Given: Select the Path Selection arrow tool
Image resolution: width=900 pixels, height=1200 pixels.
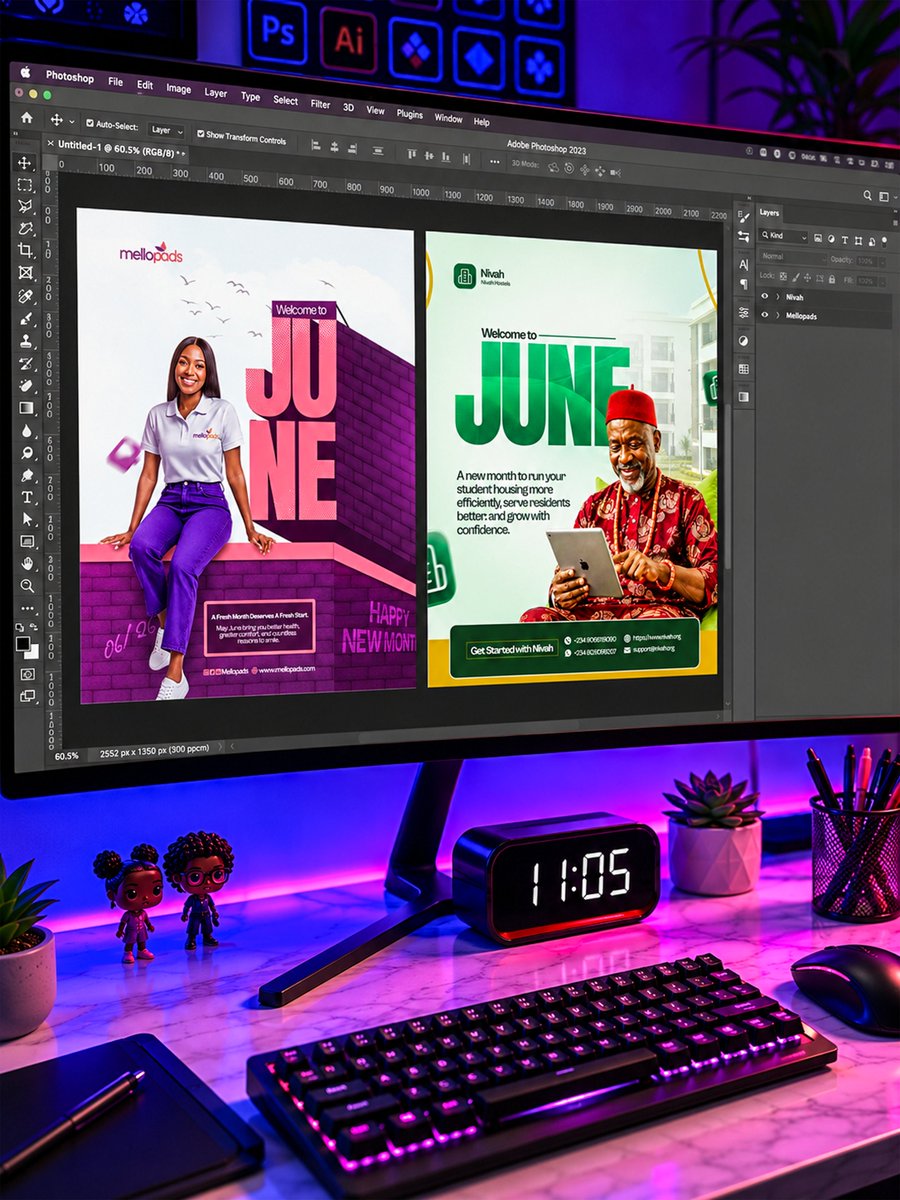Looking at the screenshot, I should [27, 519].
